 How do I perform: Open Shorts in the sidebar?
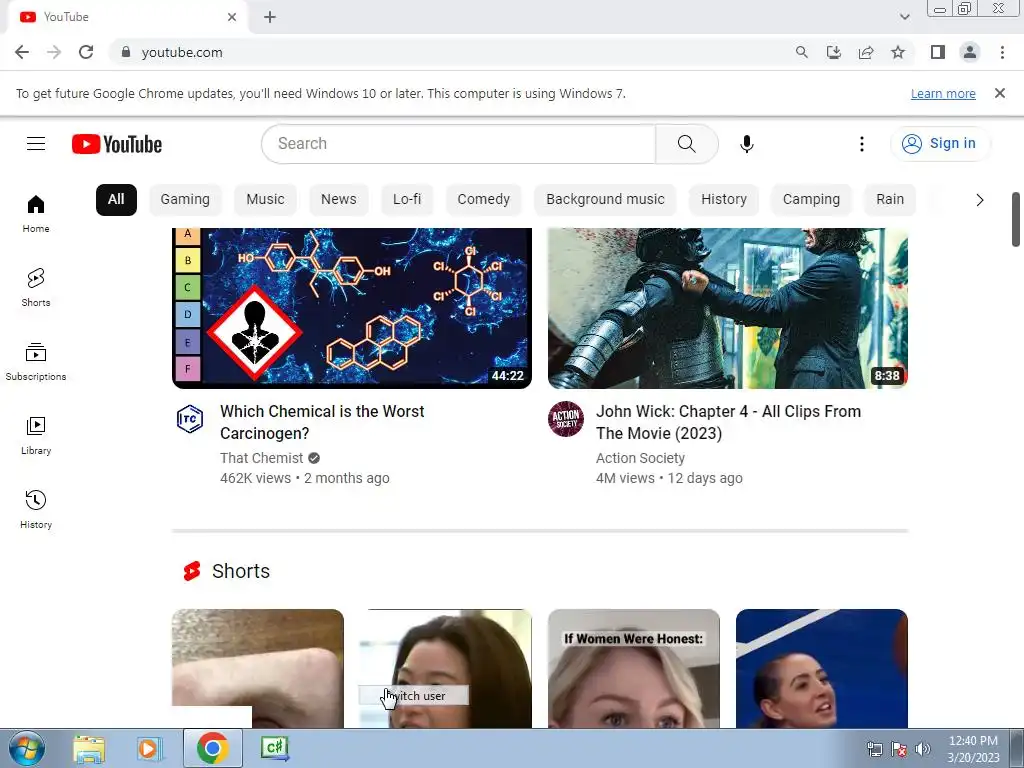(x=36, y=287)
